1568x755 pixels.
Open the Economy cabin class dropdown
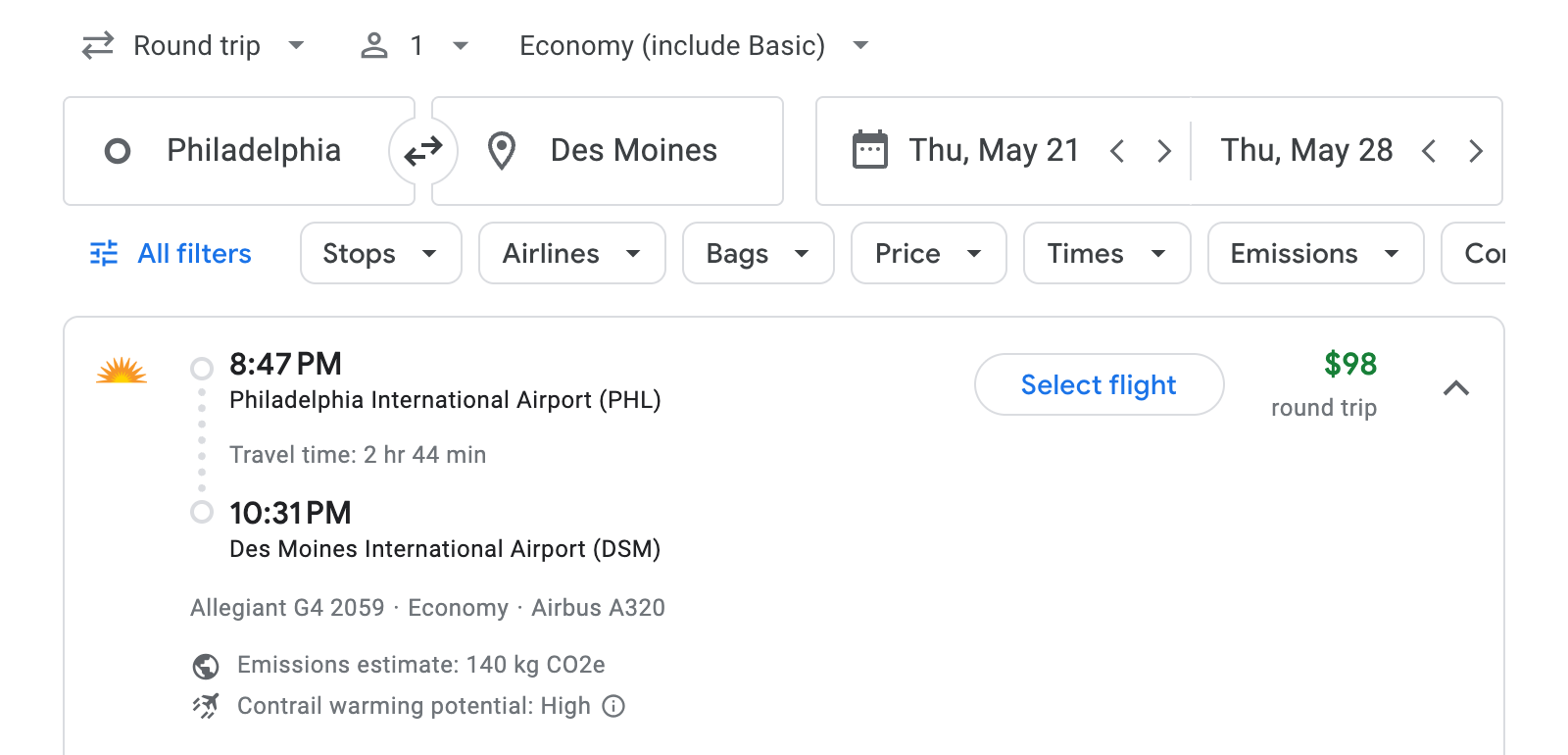tap(689, 45)
